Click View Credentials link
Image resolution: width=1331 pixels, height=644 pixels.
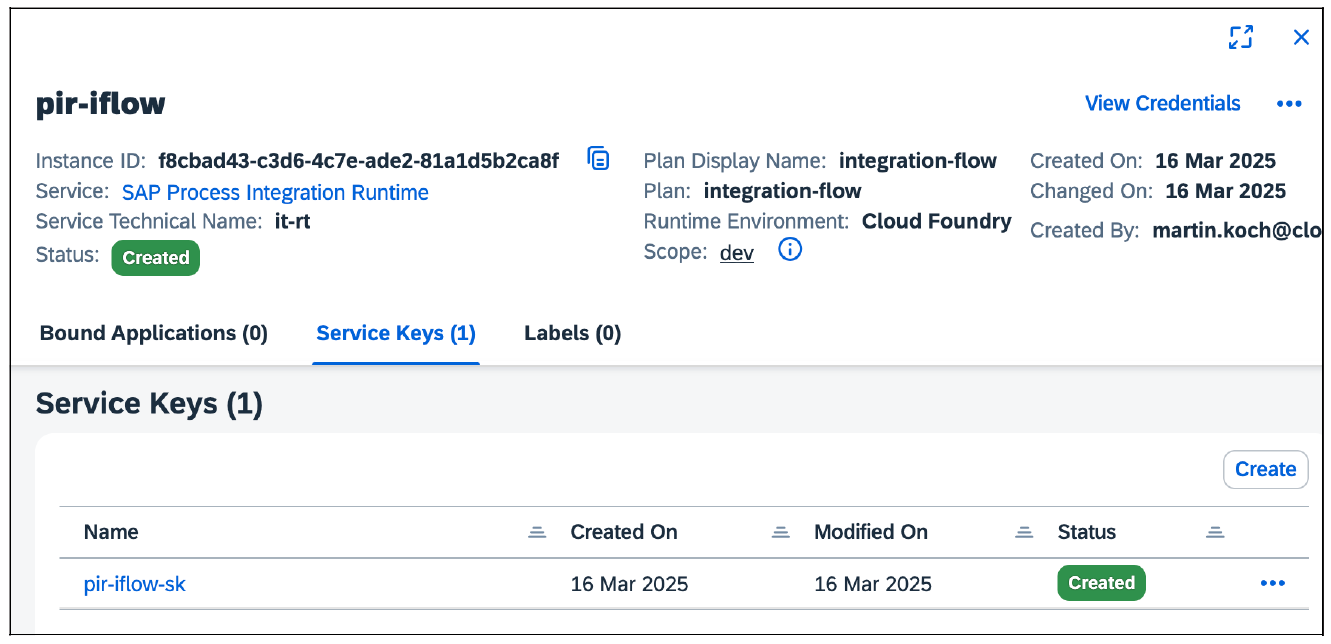1162,104
